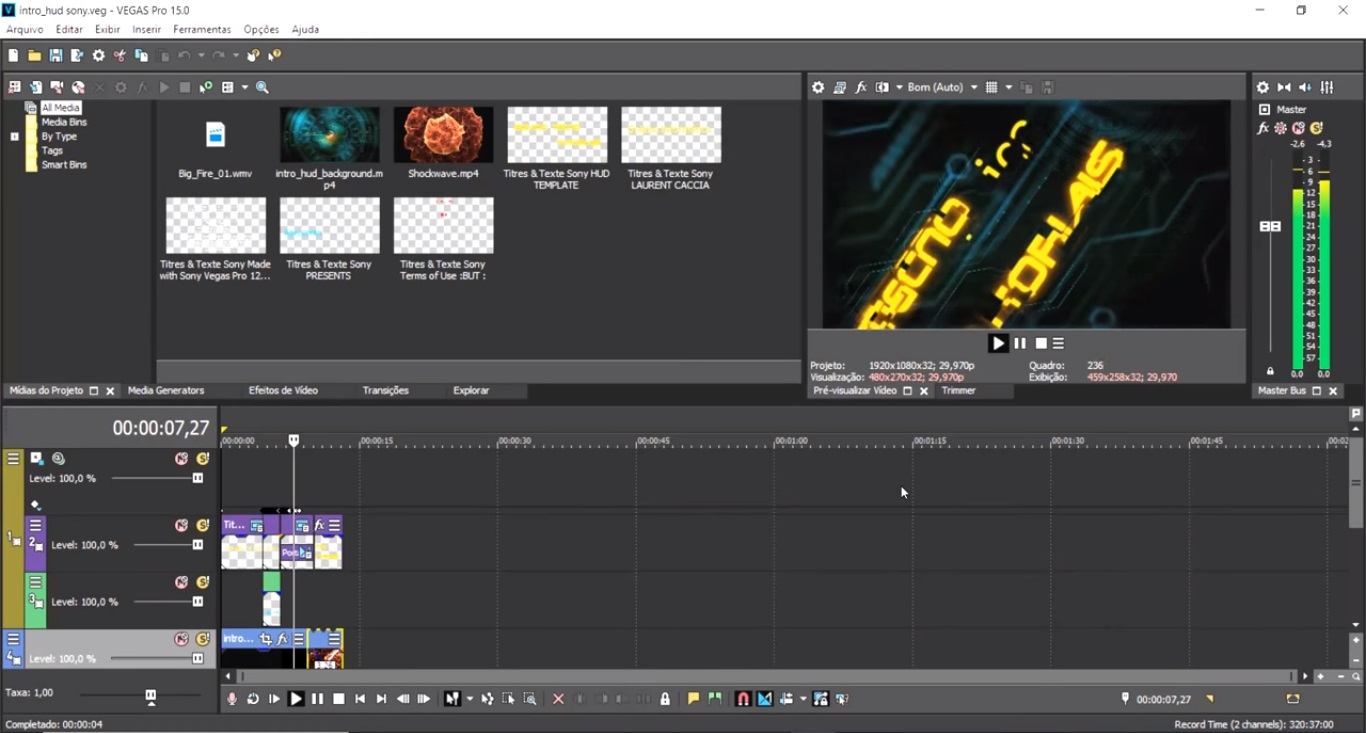Open the overlays grid dropdown arrow in preview

click(1008, 88)
